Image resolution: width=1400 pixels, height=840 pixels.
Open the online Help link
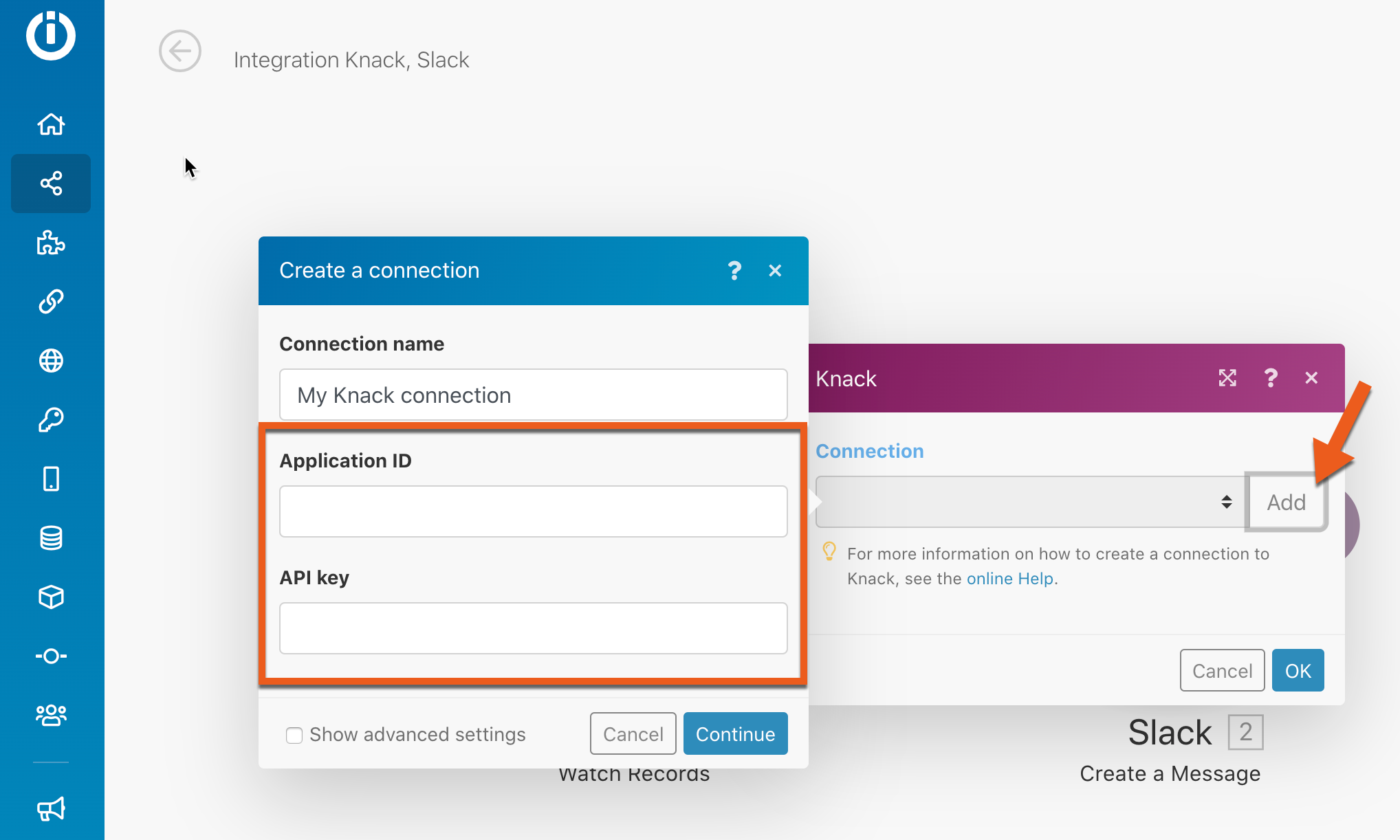click(1009, 579)
